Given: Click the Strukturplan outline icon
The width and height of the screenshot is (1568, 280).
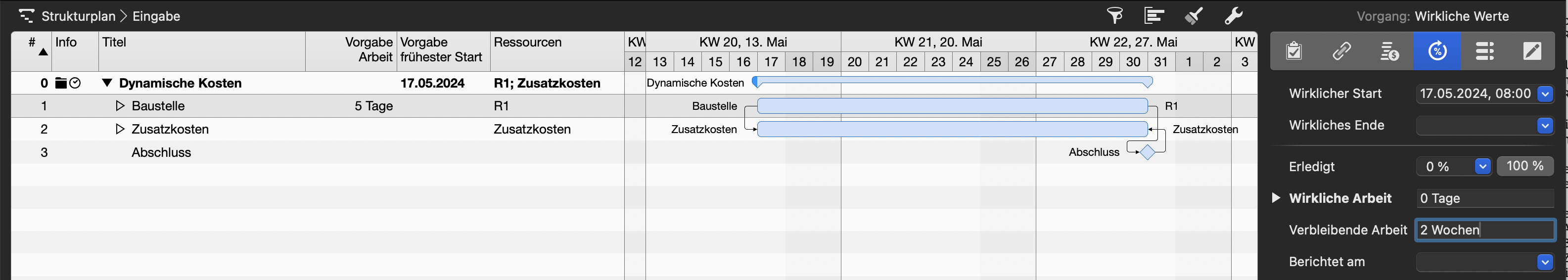Looking at the screenshot, I should [x=26, y=16].
